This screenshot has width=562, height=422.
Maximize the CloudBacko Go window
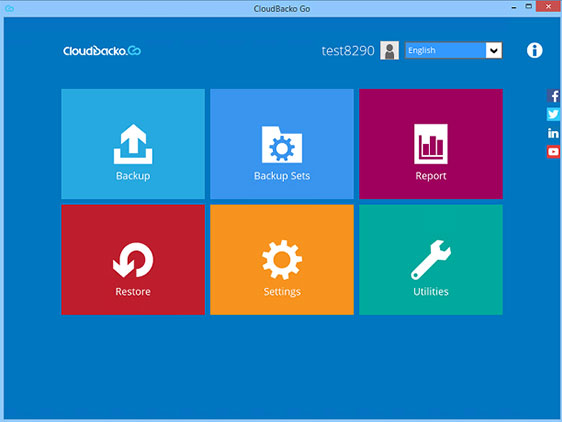(529, 6)
